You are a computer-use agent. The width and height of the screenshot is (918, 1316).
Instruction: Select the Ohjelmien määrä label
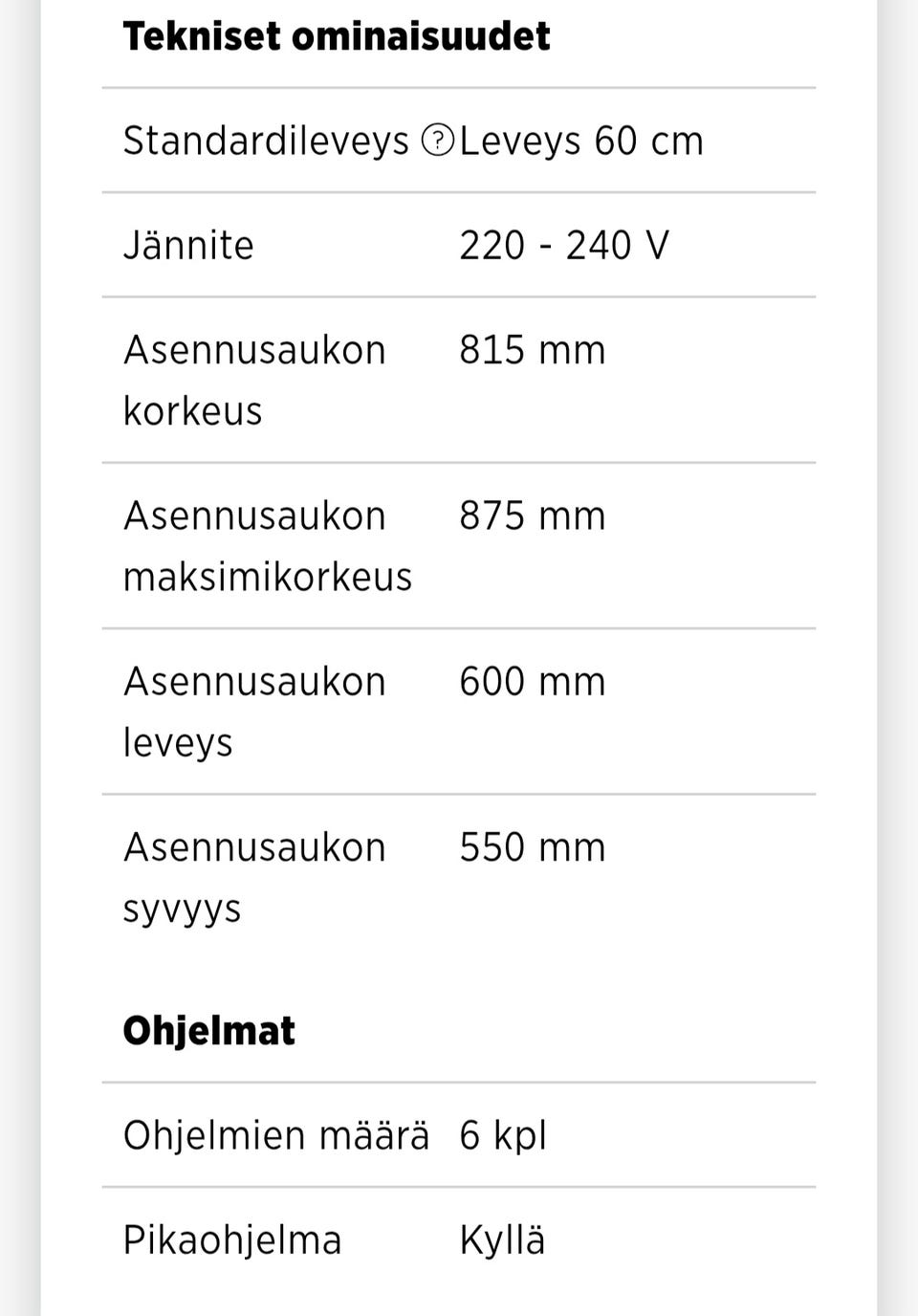(x=276, y=1135)
